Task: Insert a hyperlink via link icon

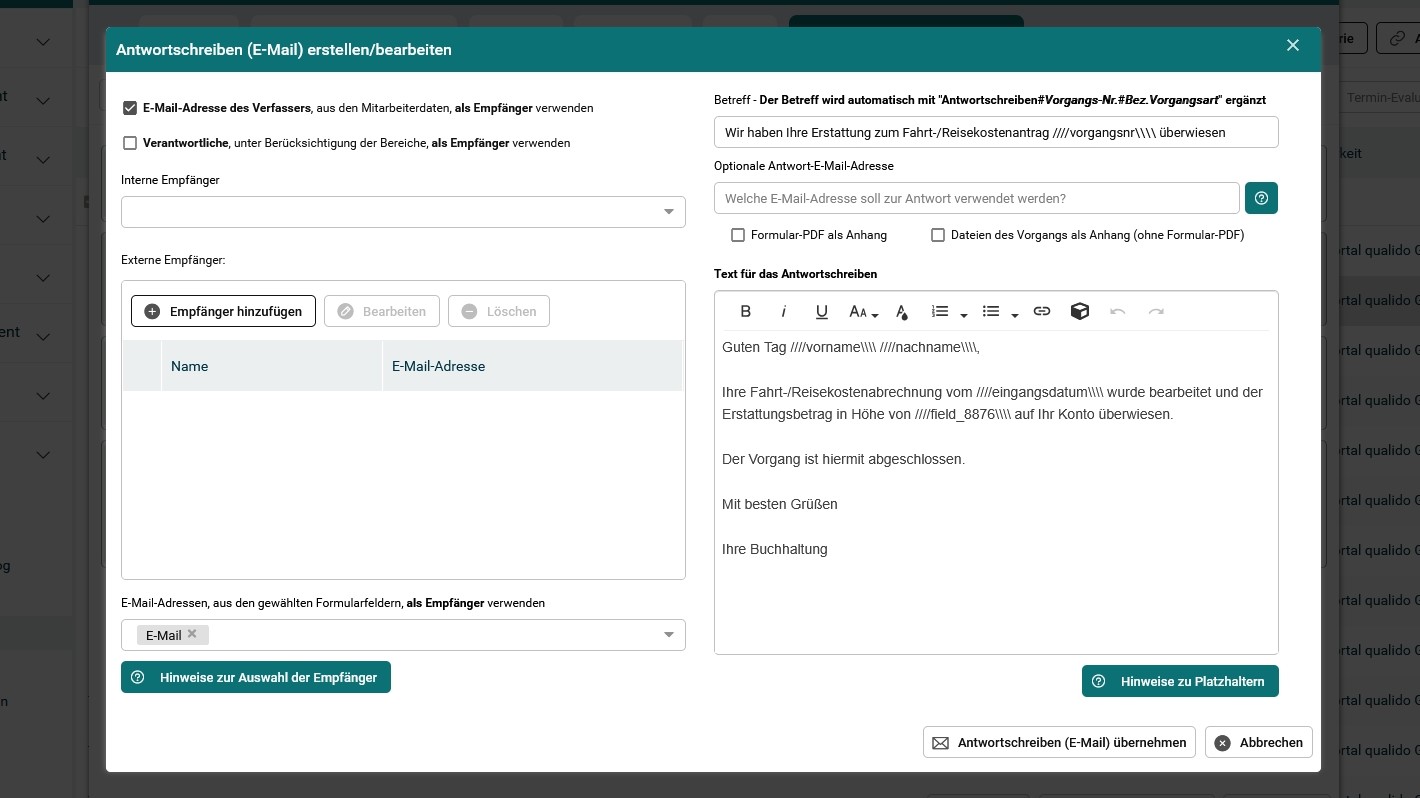Action: click(x=1042, y=311)
